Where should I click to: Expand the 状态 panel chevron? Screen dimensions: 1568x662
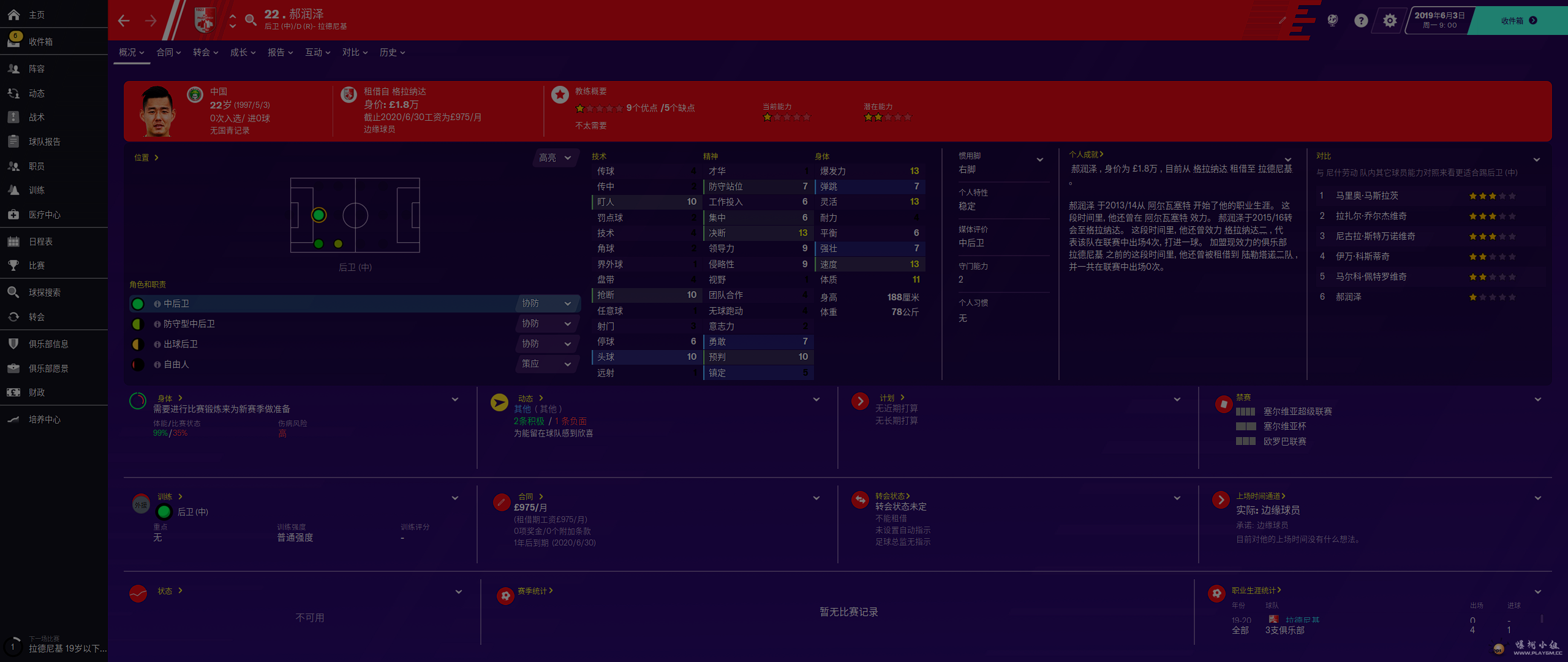point(459,592)
